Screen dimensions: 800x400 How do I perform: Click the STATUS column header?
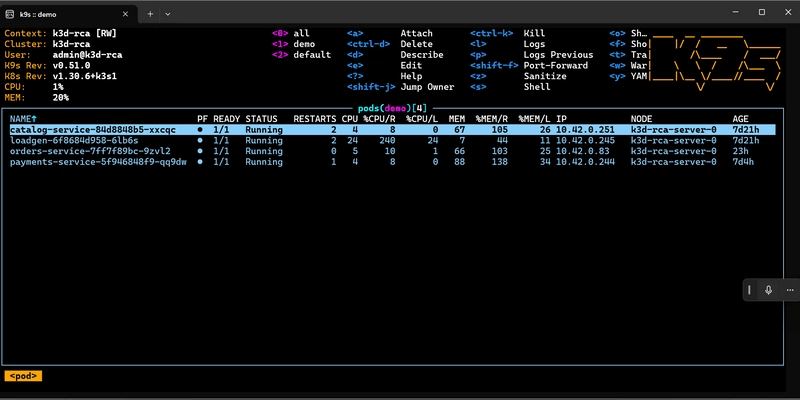coord(261,119)
